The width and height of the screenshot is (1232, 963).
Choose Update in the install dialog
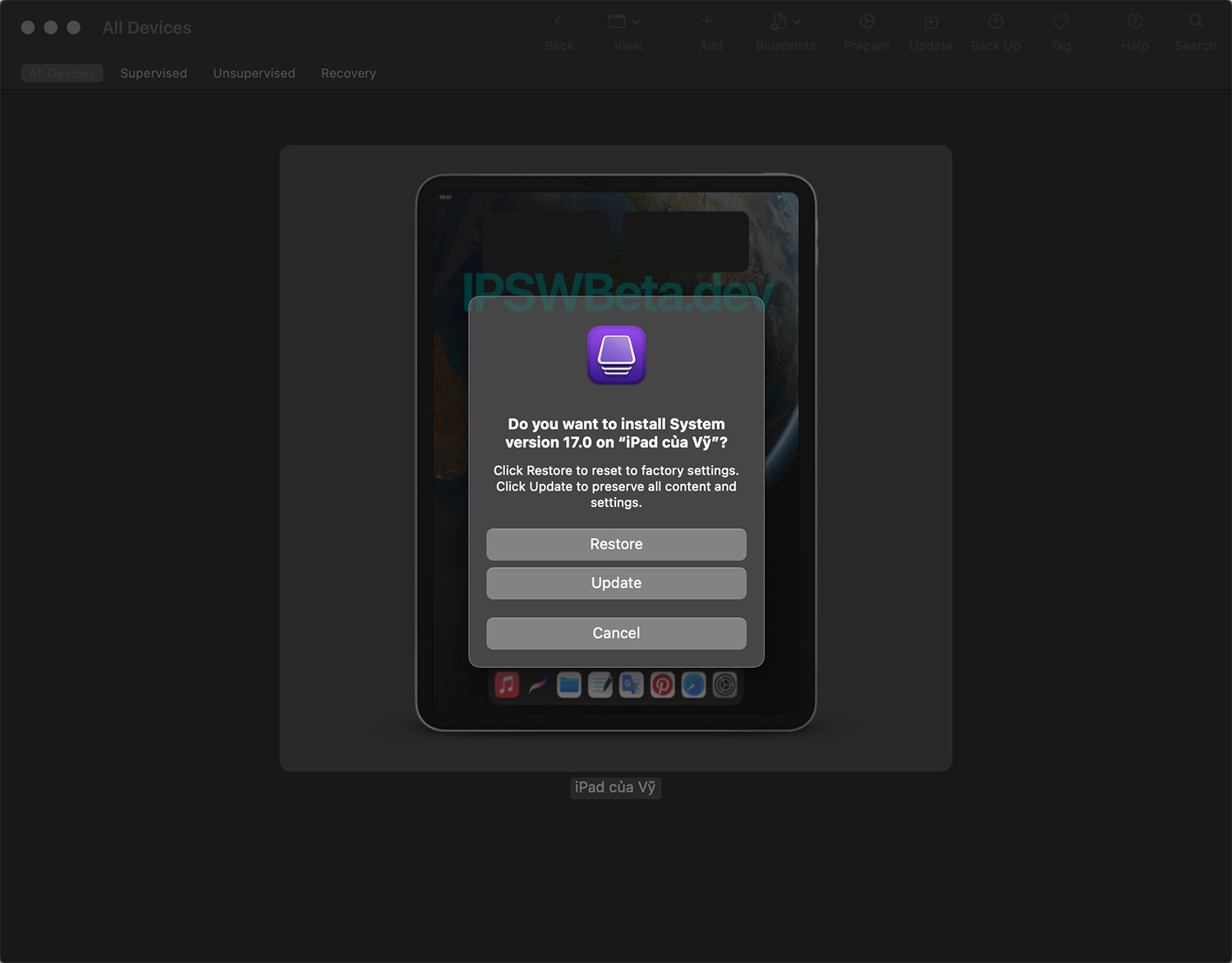616,583
